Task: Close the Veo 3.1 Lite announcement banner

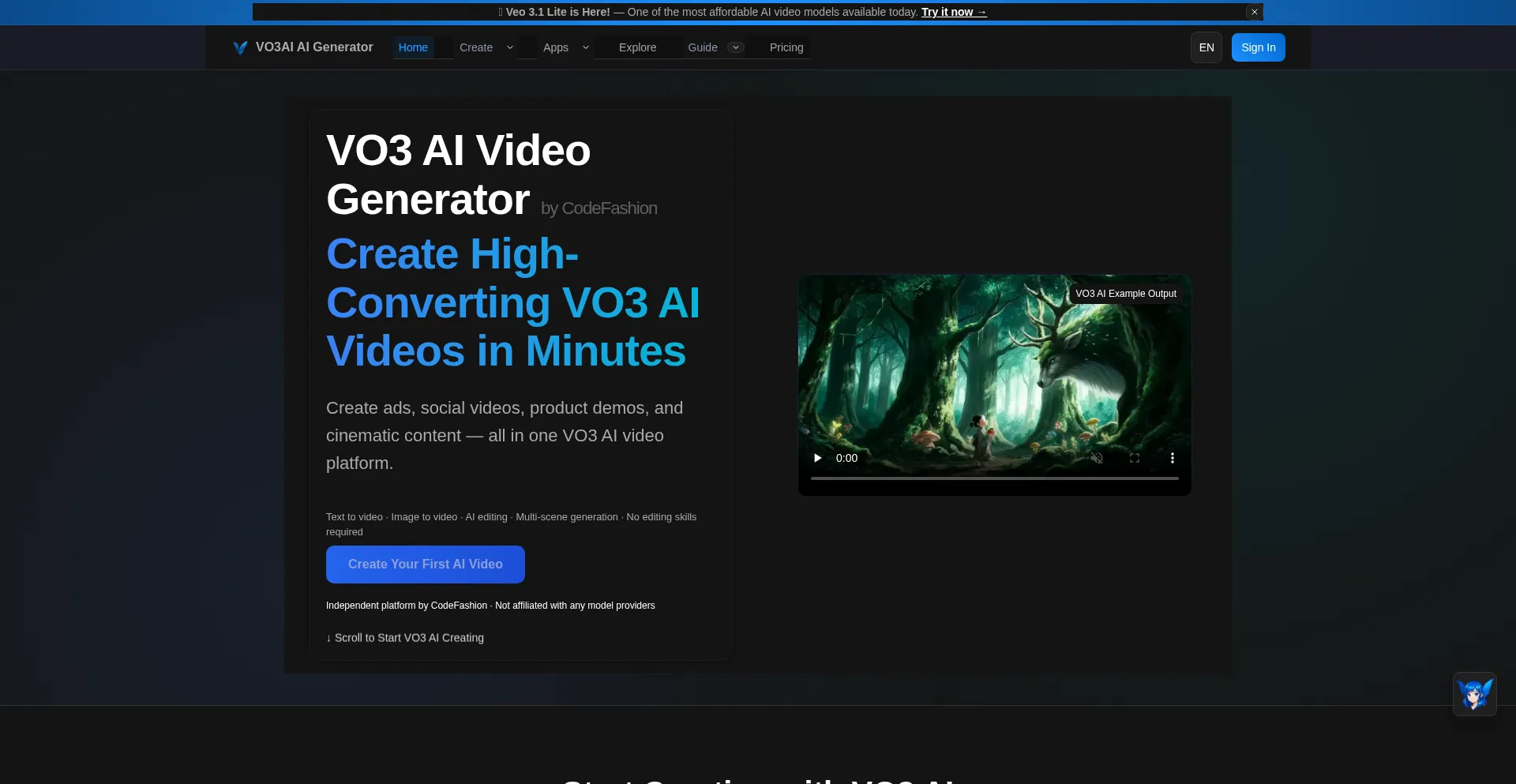Action: [x=1254, y=12]
